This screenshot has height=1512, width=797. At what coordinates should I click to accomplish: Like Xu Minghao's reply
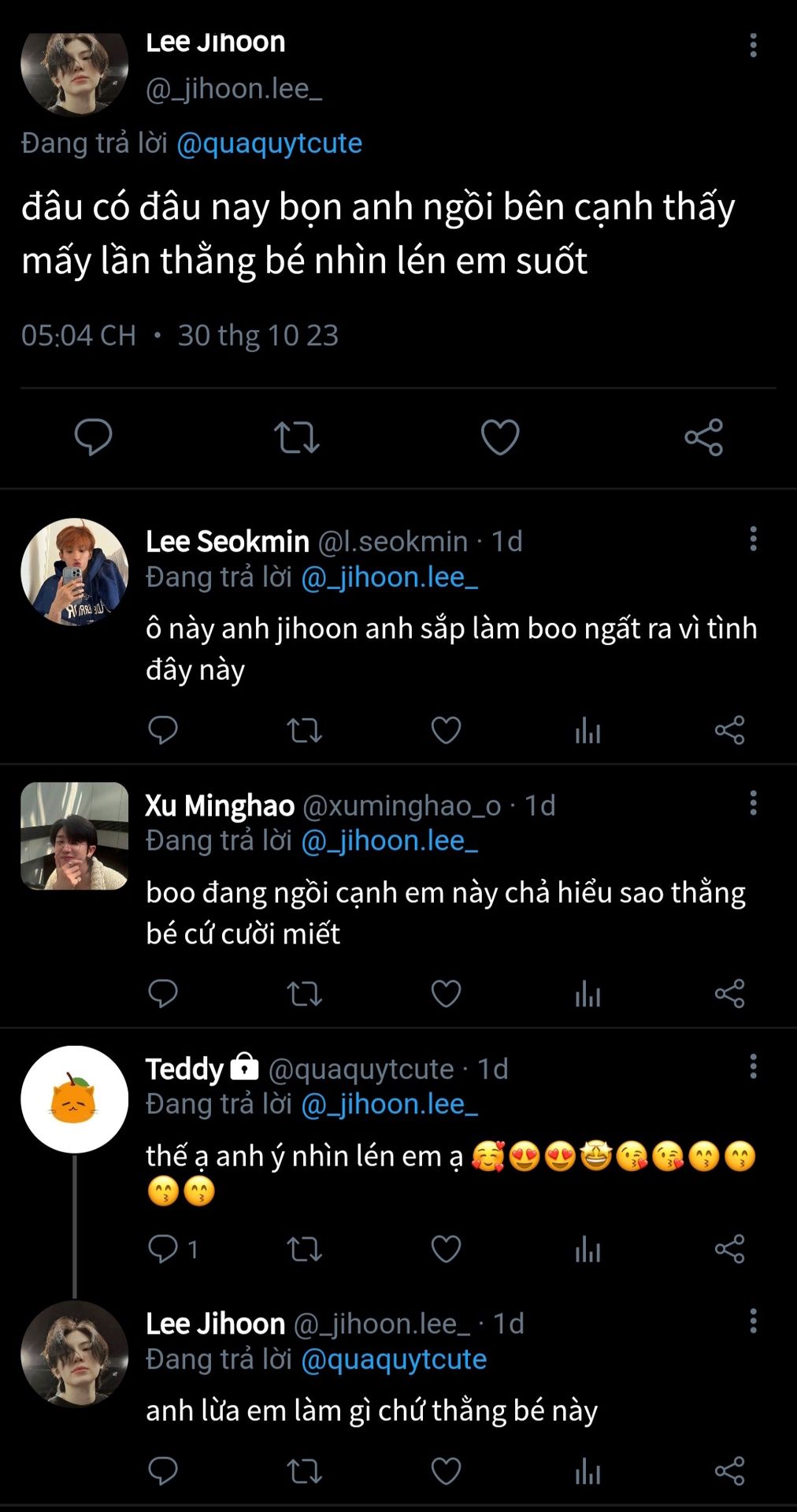coord(446,994)
